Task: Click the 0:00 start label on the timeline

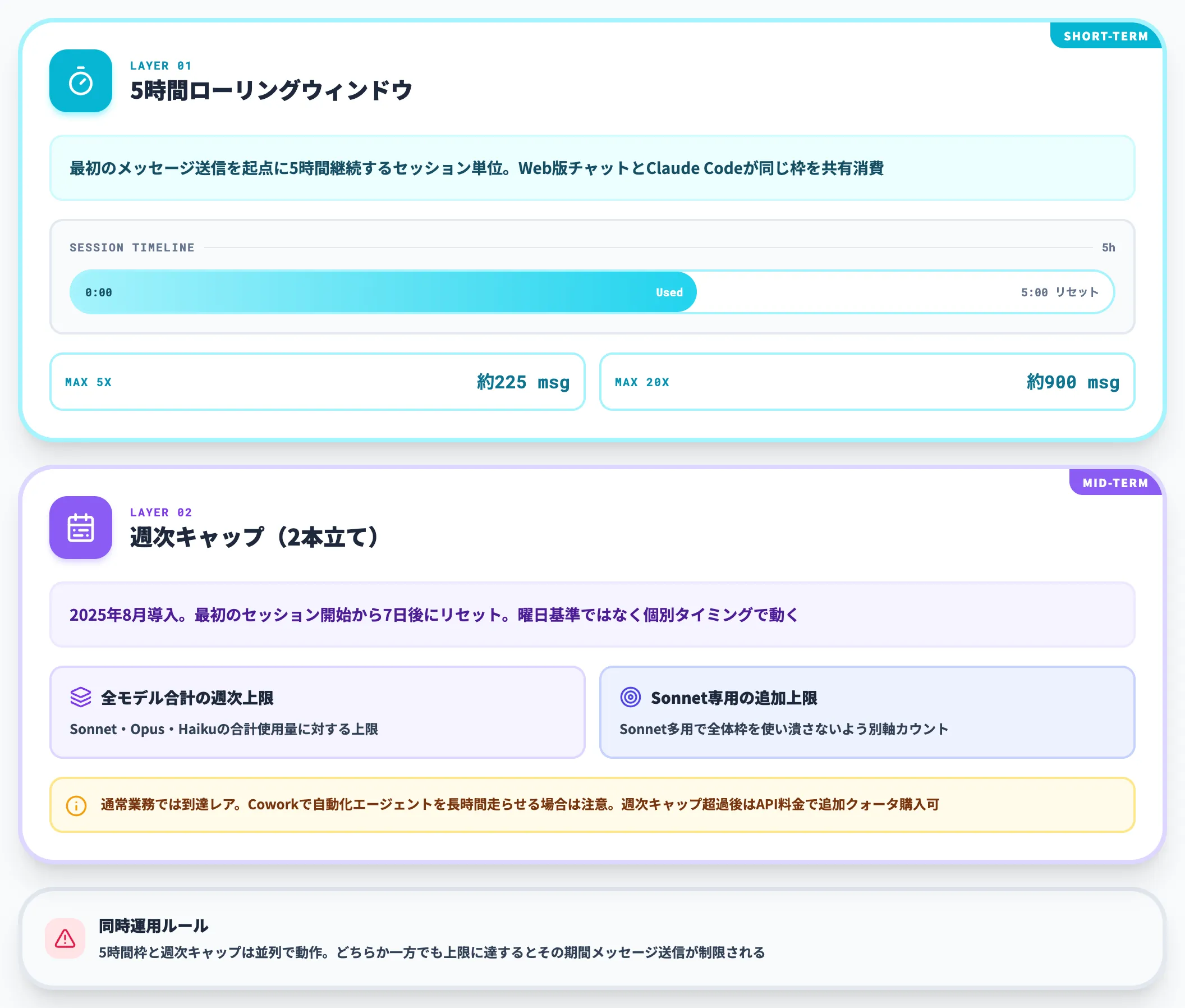Action: (x=99, y=292)
